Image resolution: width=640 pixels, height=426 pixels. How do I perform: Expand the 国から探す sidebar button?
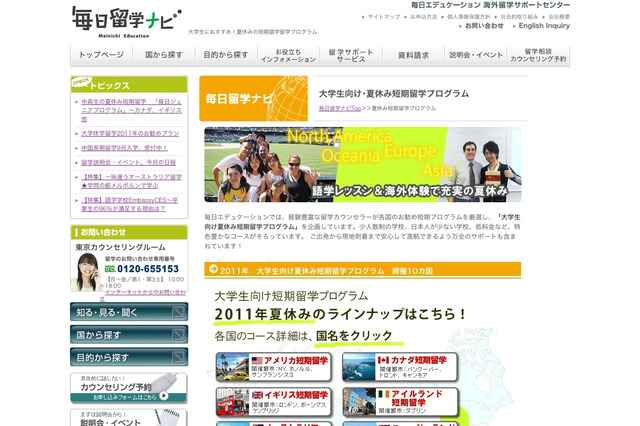[129, 335]
